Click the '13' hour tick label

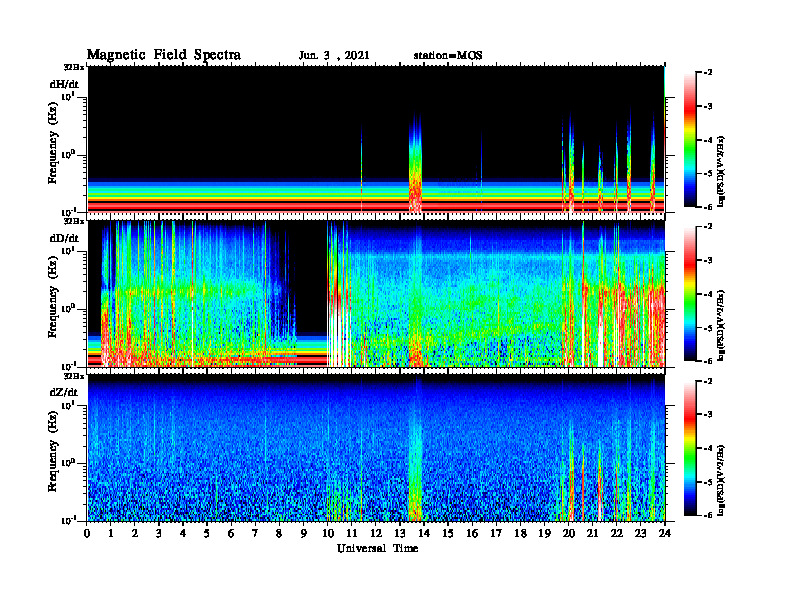tap(400, 534)
